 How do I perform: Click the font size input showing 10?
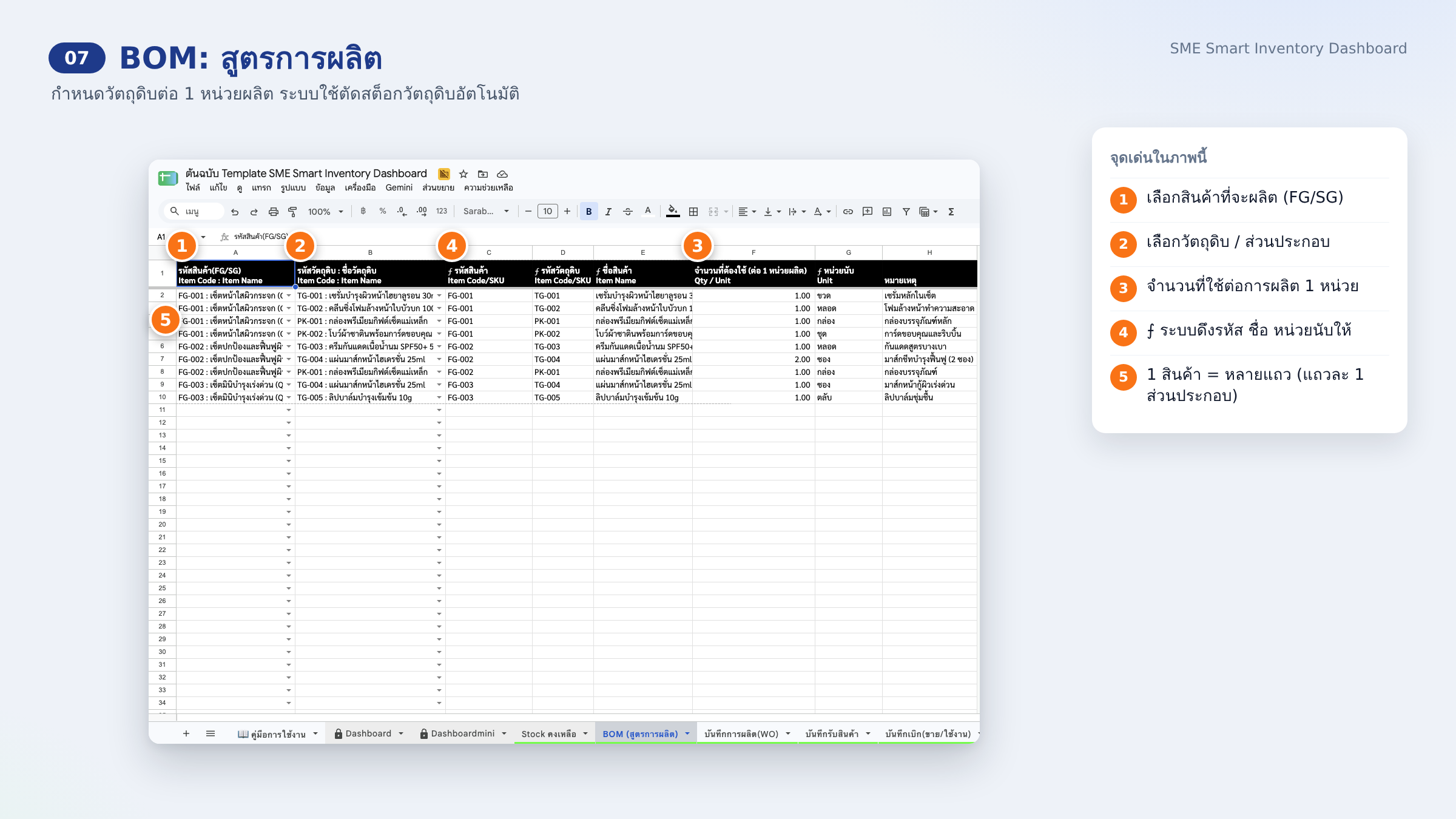click(x=548, y=211)
